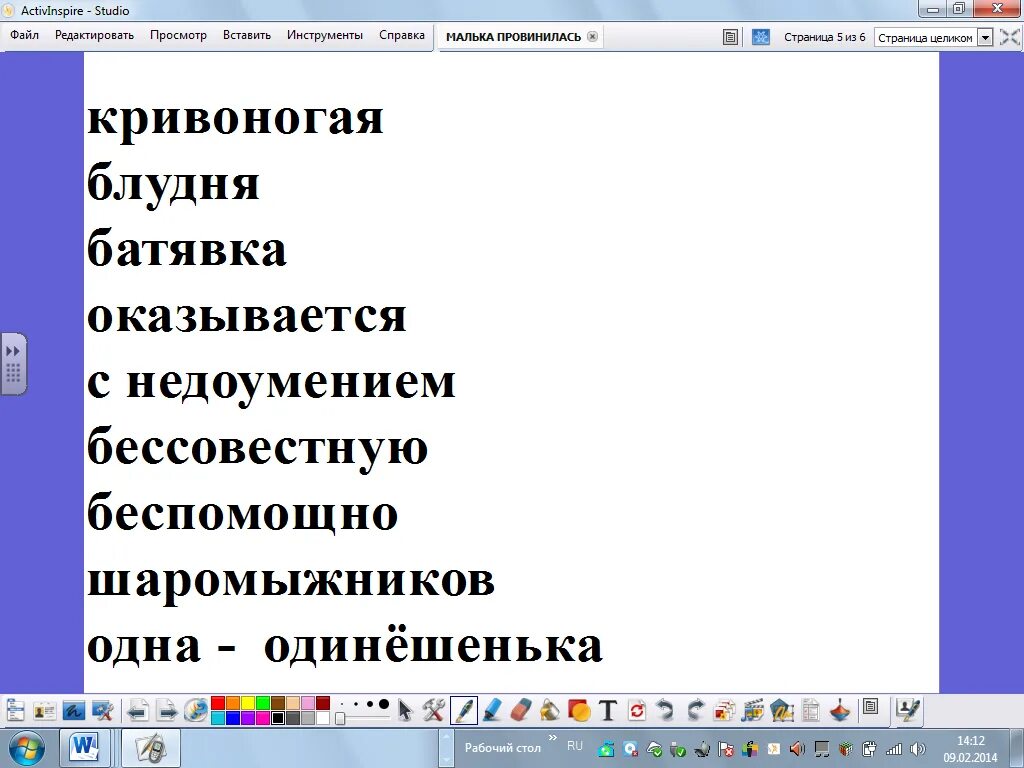Open the Shape Recognition tool
This screenshot has height=768, width=1024.
(x=782, y=710)
